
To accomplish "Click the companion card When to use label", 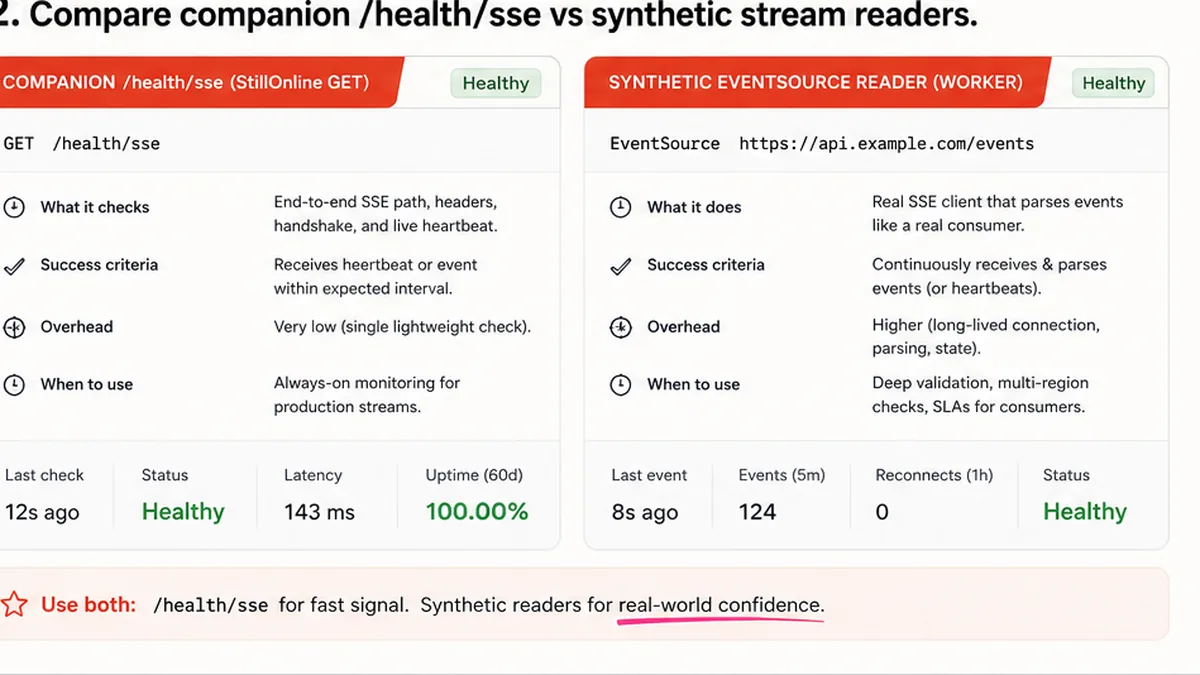I will click(x=87, y=384).
